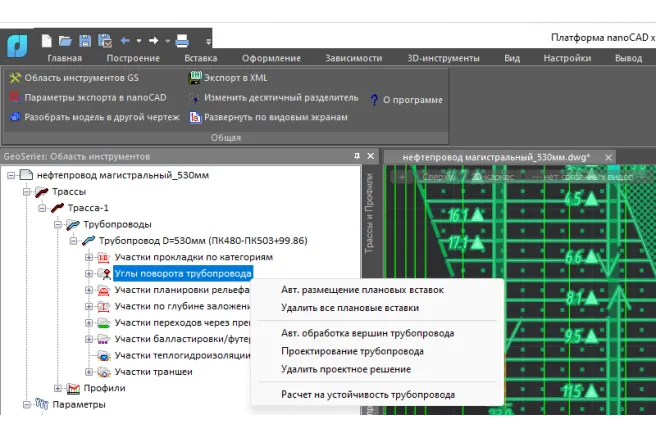The width and height of the screenshot is (656, 436).
Task: Select Участки траншеи tree item
Action: pos(153,371)
